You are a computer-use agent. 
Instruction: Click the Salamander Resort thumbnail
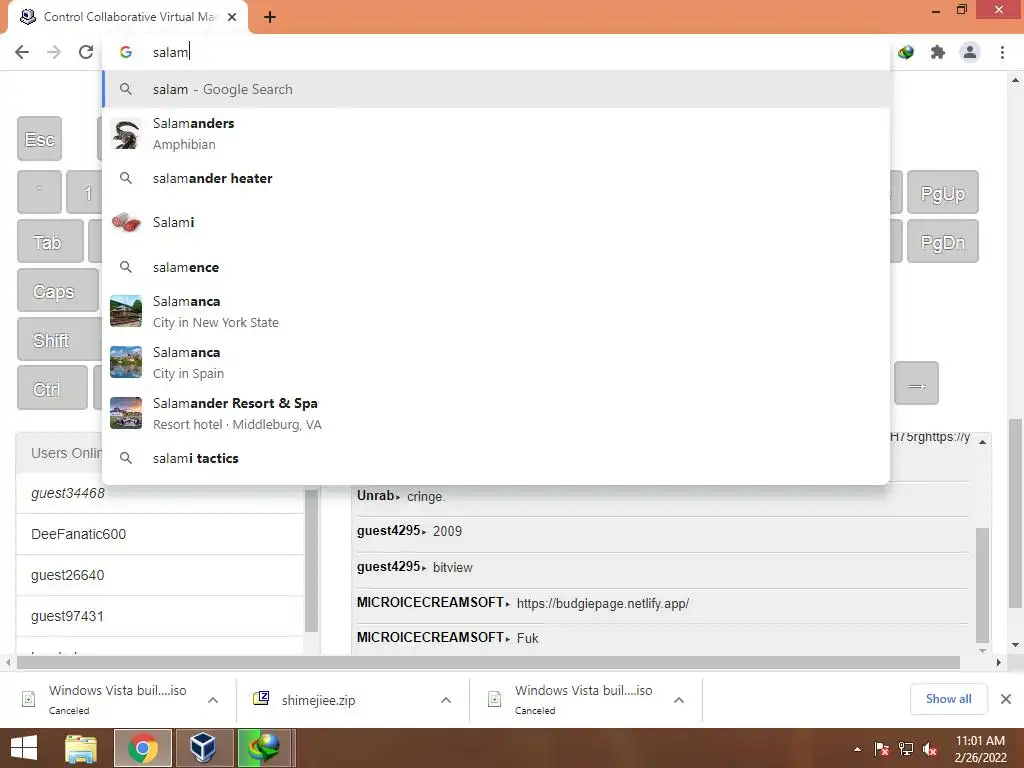pos(126,413)
